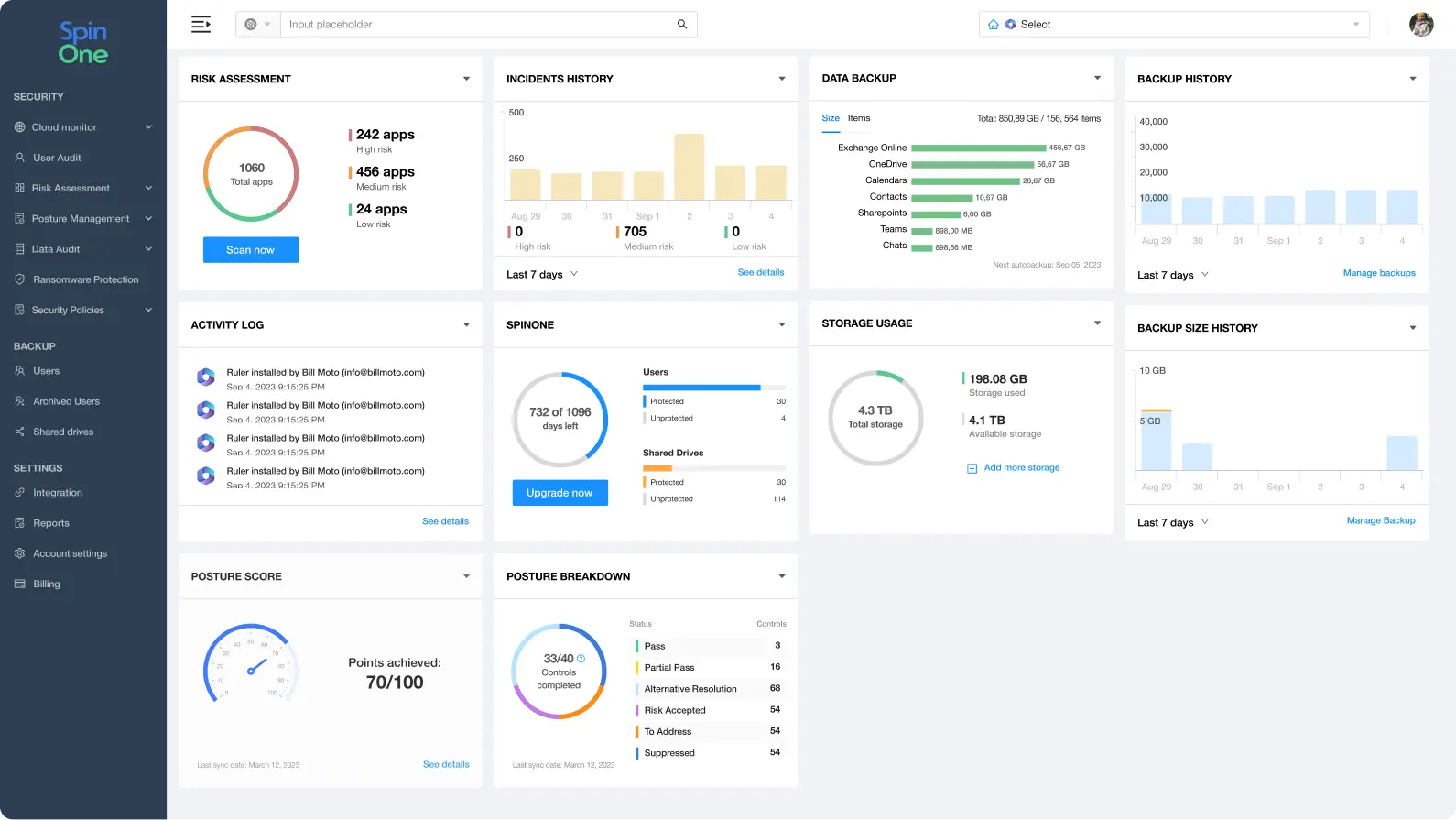Screen dimensions: 1456x820
Task: Open the user profile avatar
Action: (x=1420, y=25)
